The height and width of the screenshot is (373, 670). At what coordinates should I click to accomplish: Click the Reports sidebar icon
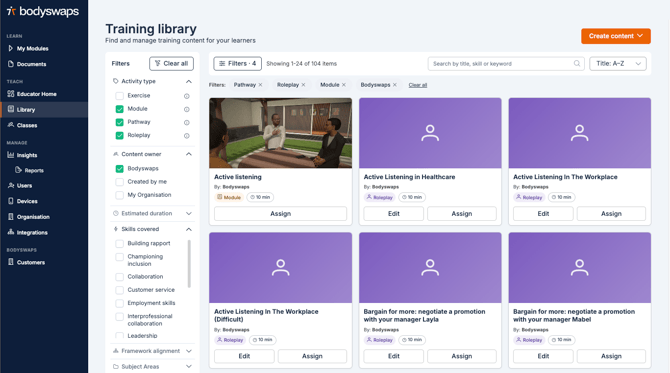(18, 170)
